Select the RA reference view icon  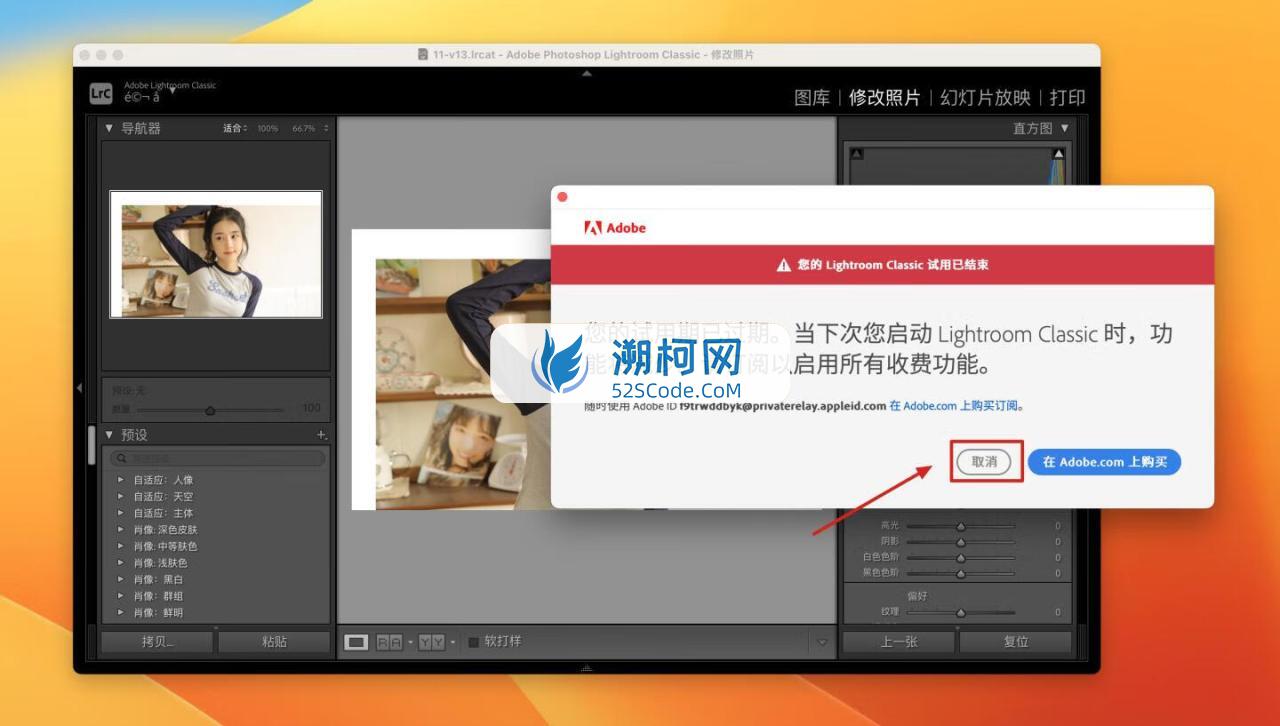389,642
